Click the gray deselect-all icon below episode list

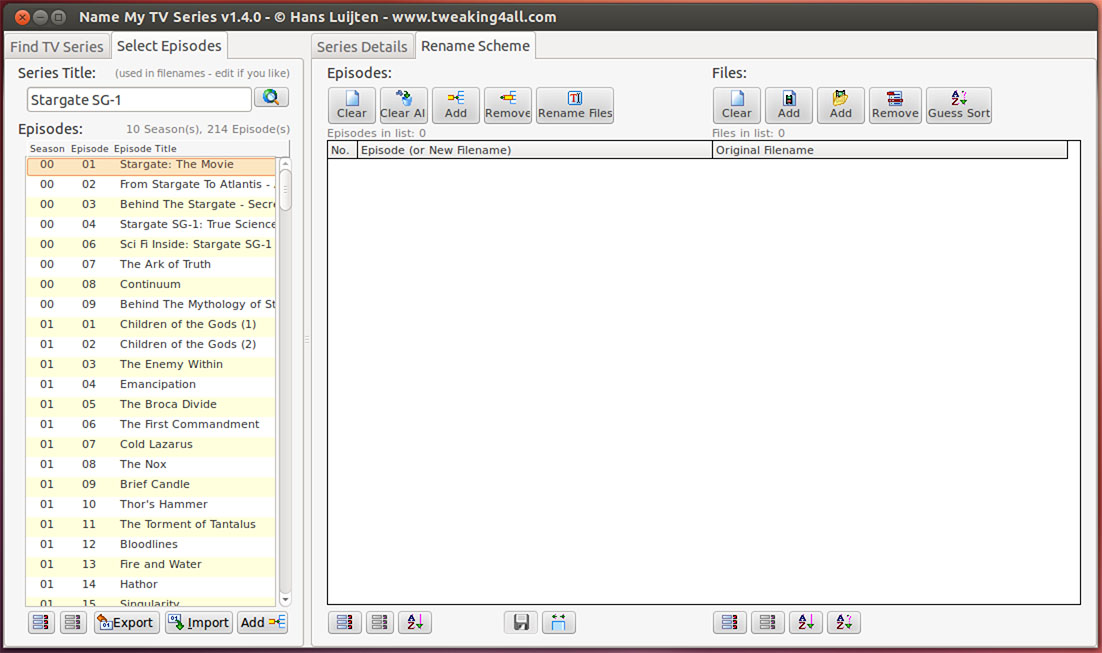click(x=73, y=622)
